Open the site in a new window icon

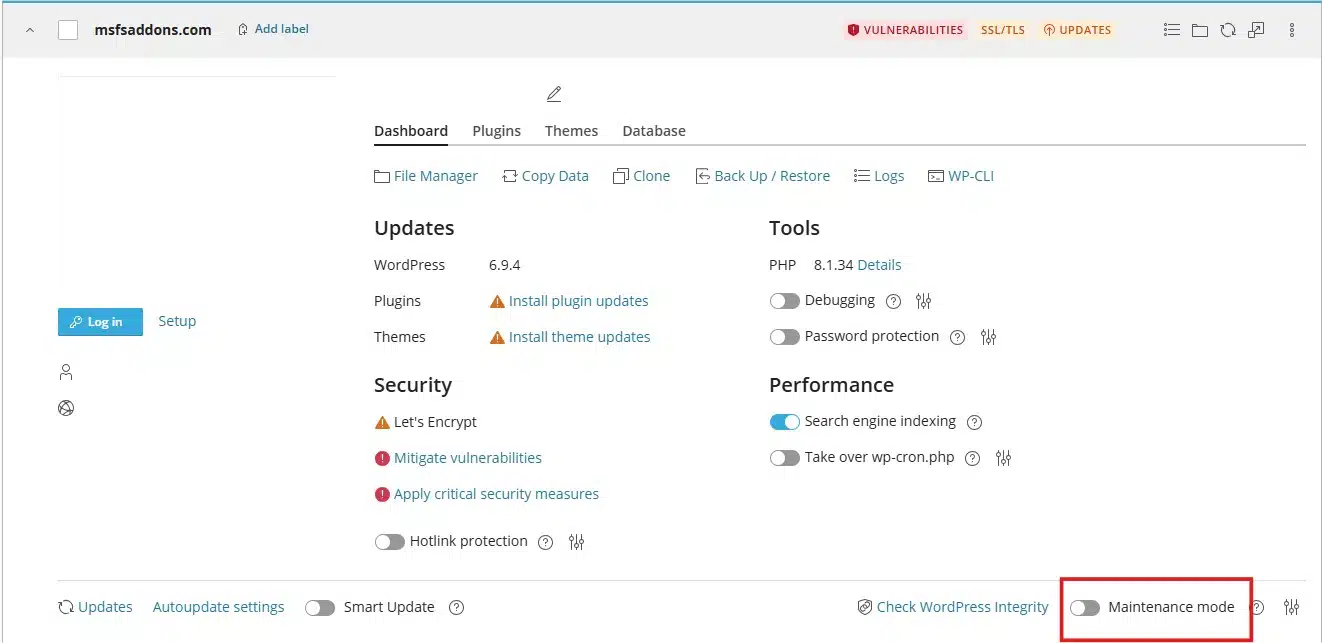click(1257, 29)
